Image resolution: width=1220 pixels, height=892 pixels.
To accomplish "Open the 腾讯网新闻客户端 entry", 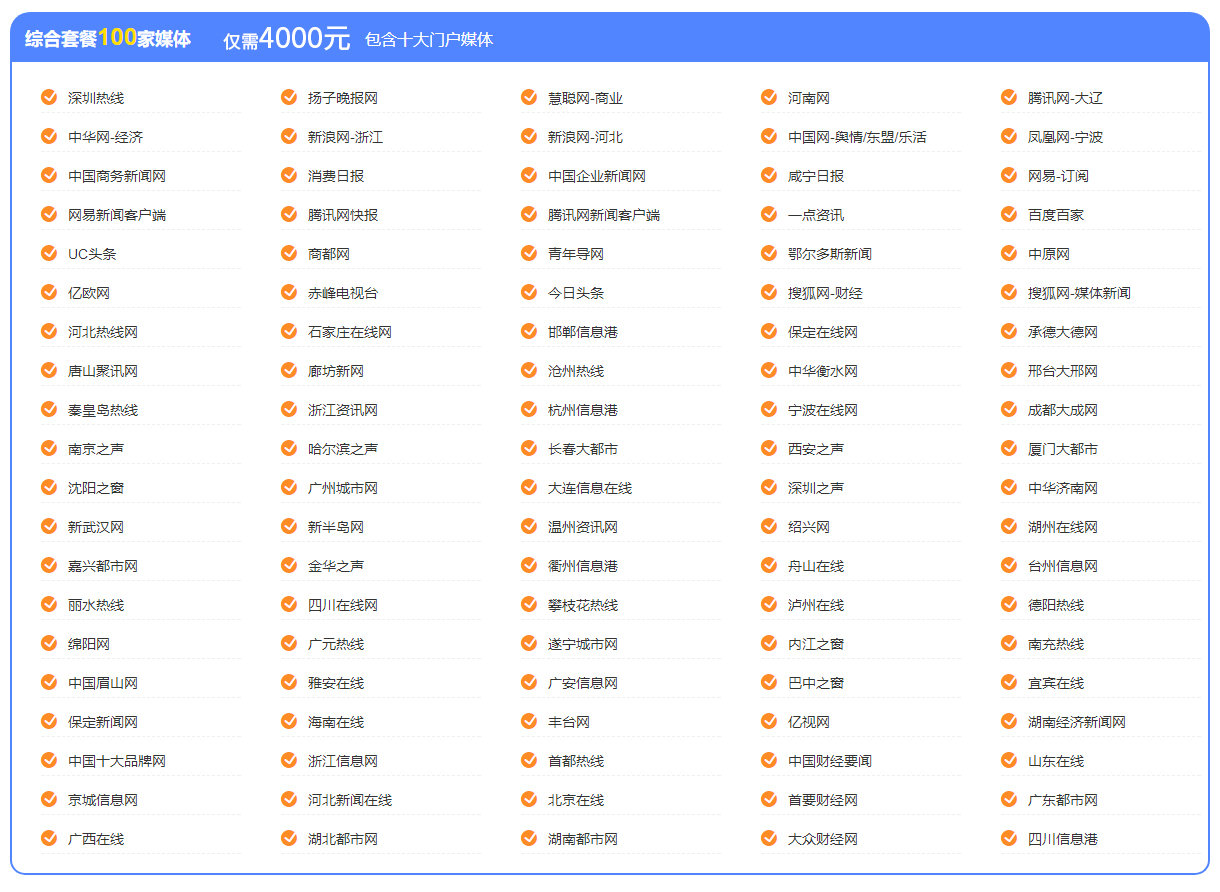I will tap(603, 215).
